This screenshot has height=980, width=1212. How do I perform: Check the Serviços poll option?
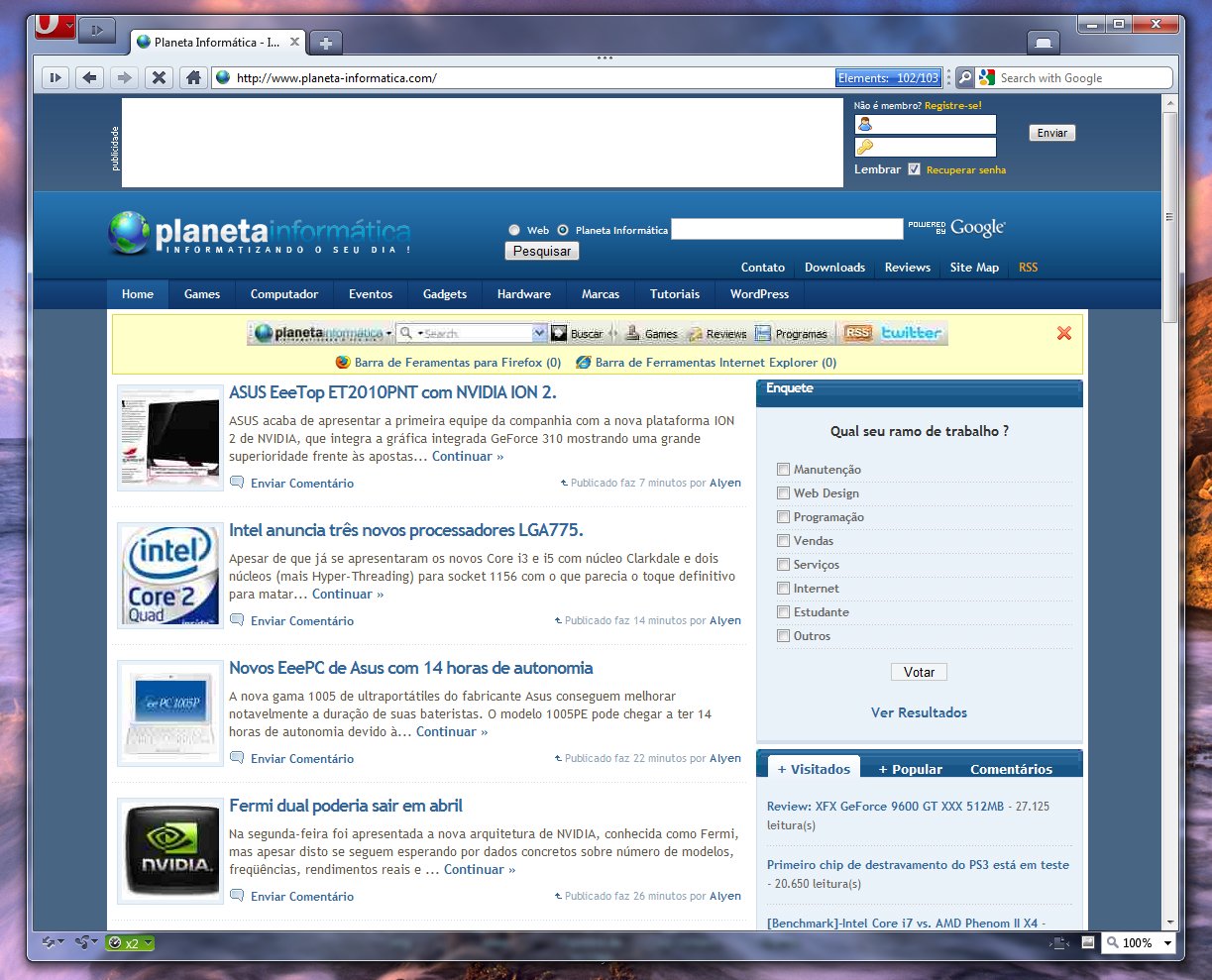(783, 565)
